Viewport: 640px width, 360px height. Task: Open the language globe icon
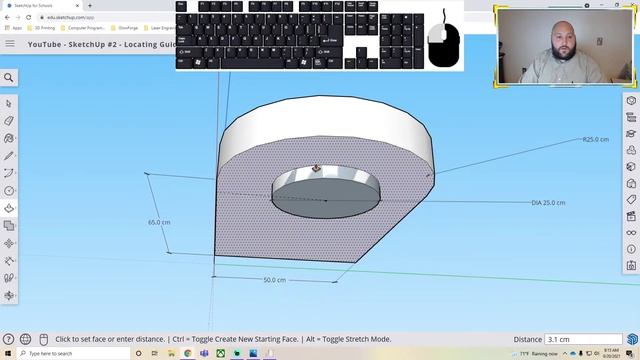click(25, 339)
